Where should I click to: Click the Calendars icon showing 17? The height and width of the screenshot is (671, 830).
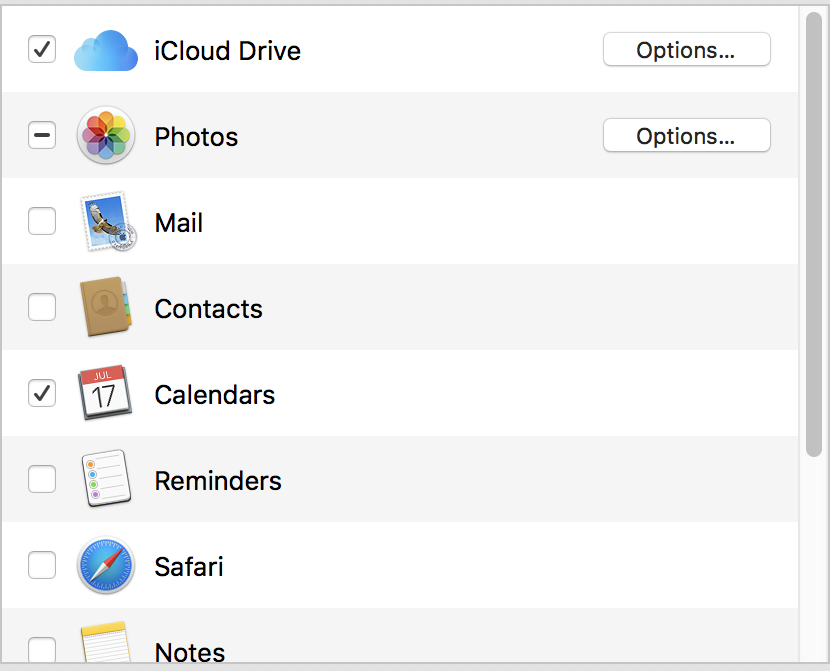(105, 393)
